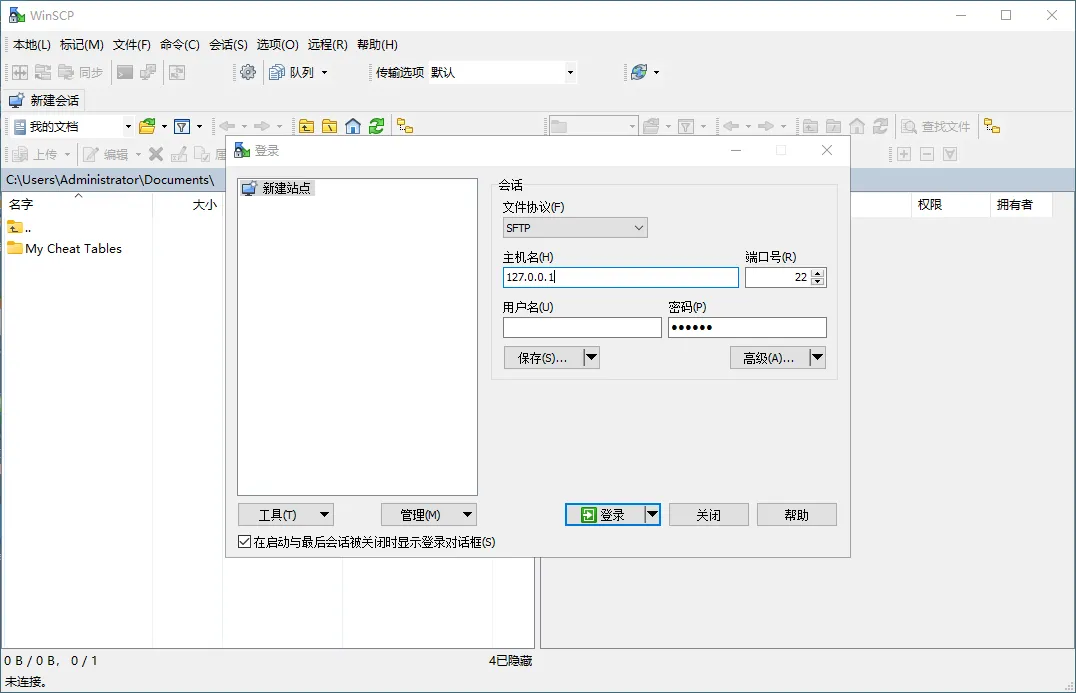Refresh the local panel with the green refresh icon
Screen dimensions: 1076x693
click(377, 126)
